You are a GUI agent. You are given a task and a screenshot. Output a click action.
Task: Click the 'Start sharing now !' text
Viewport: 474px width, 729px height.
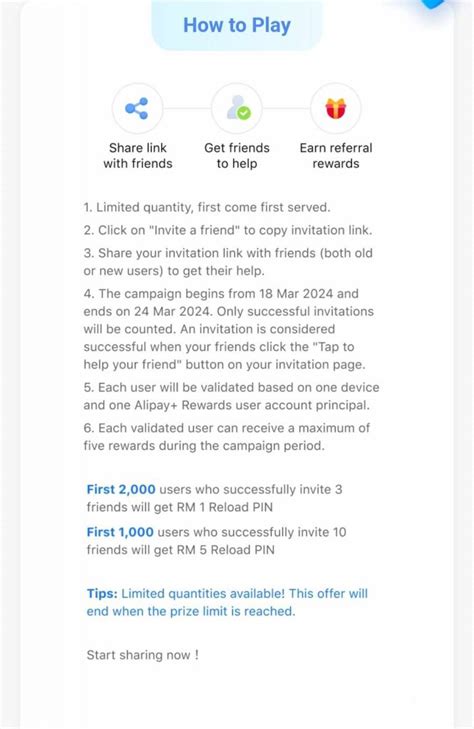pos(143,655)
